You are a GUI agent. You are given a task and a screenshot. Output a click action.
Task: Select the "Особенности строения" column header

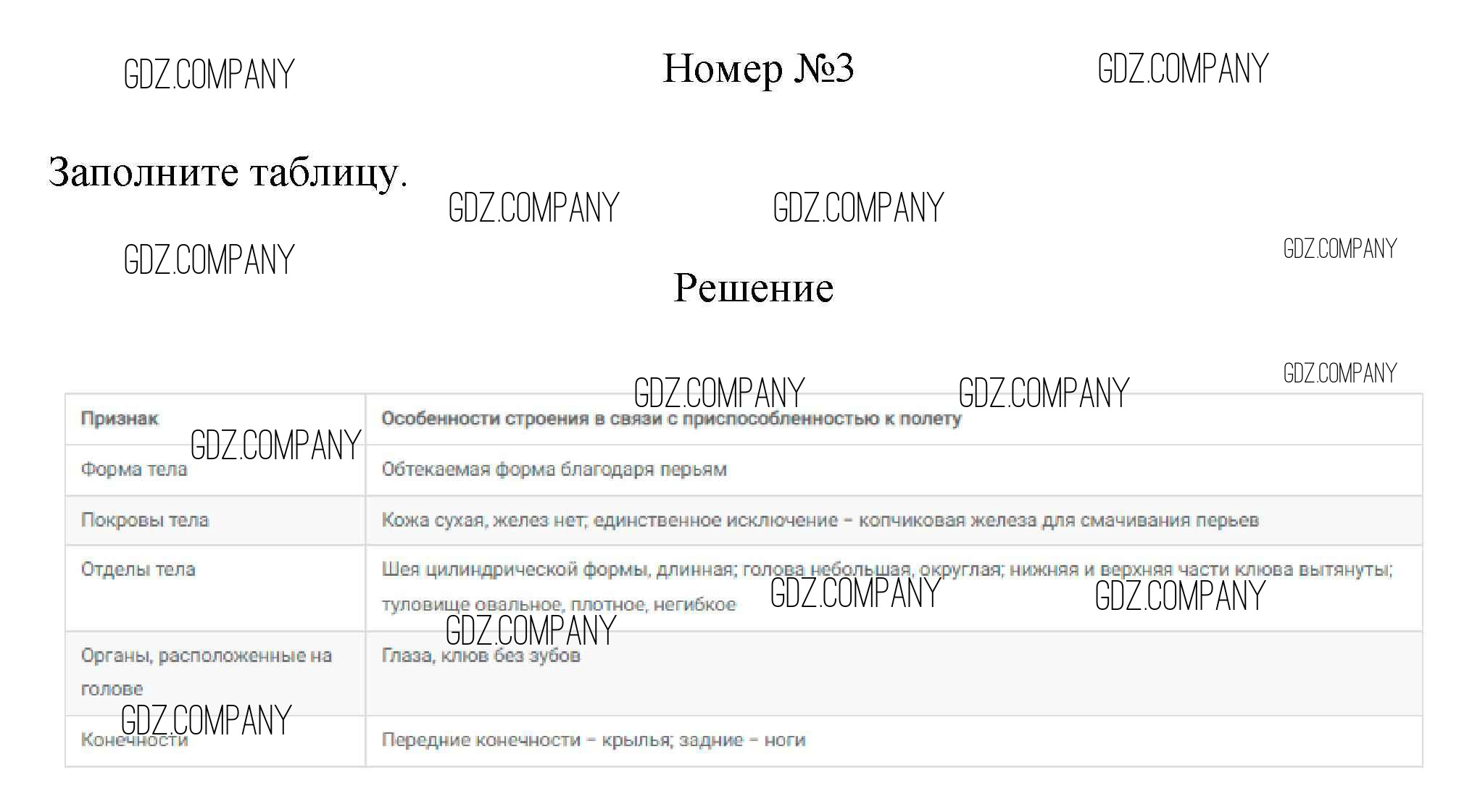pos(670,419)
